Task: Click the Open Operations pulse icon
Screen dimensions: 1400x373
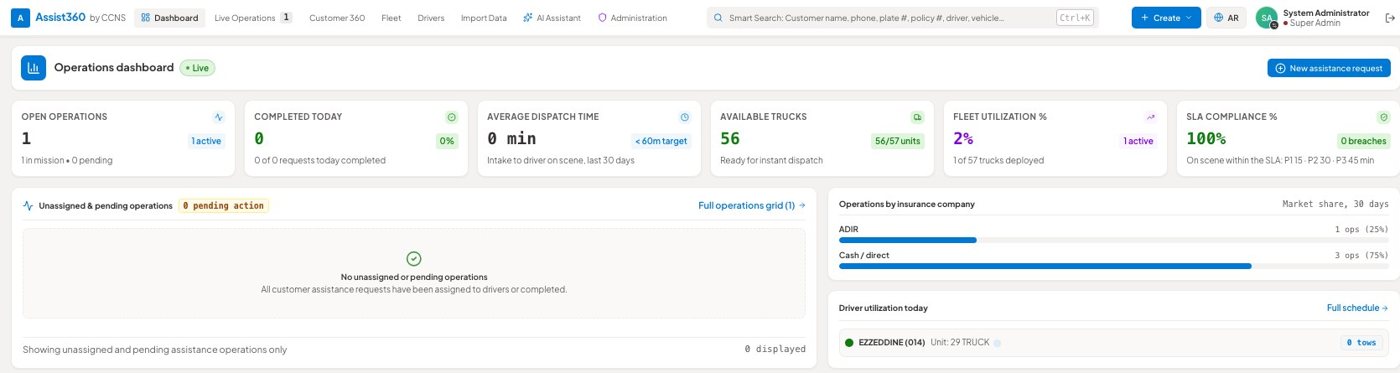Action: pyautogui.click(x=219, y=117)
